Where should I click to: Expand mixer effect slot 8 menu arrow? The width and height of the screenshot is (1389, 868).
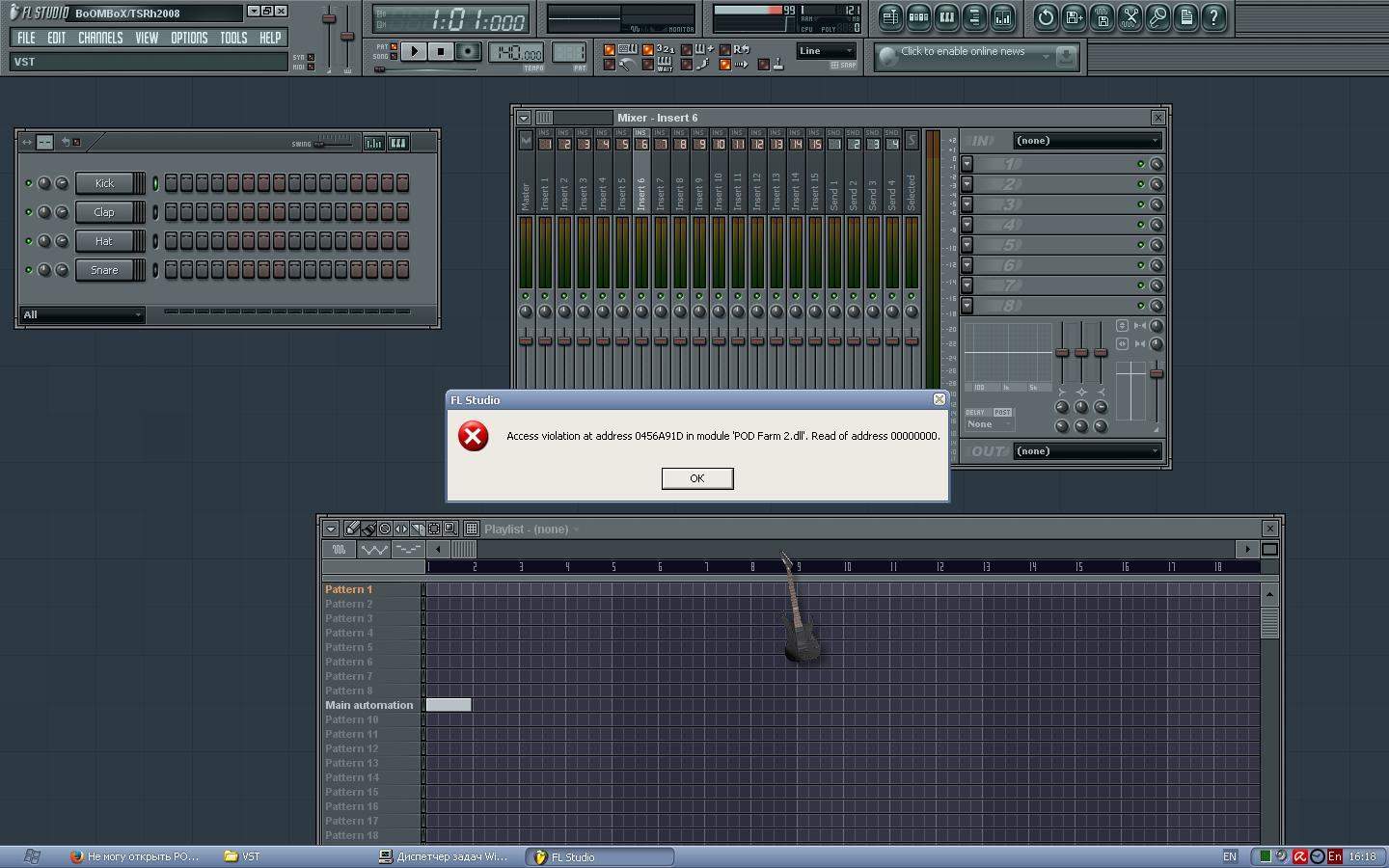coord(967,306)
